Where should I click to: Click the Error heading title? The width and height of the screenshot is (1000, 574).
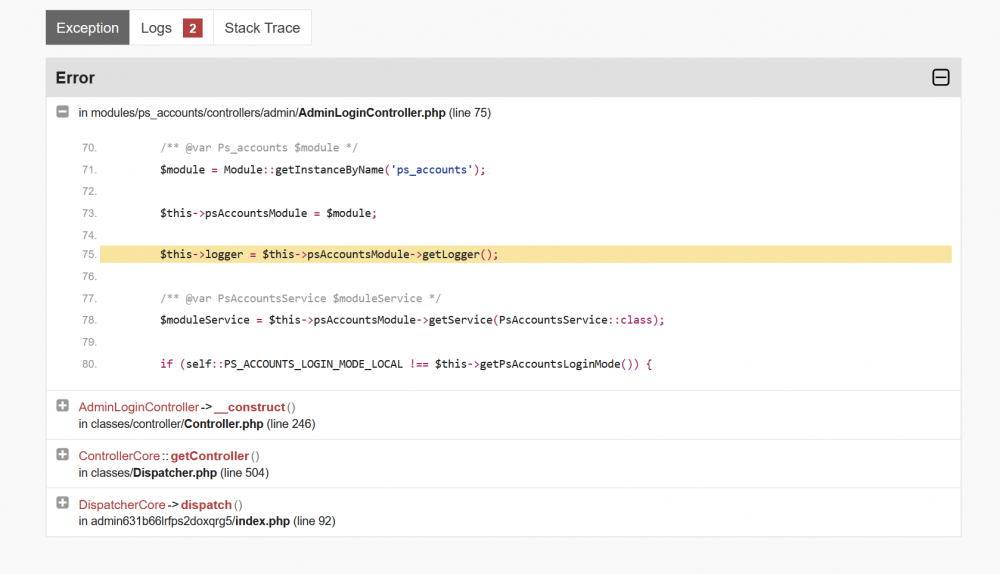[x=75, y=78]
